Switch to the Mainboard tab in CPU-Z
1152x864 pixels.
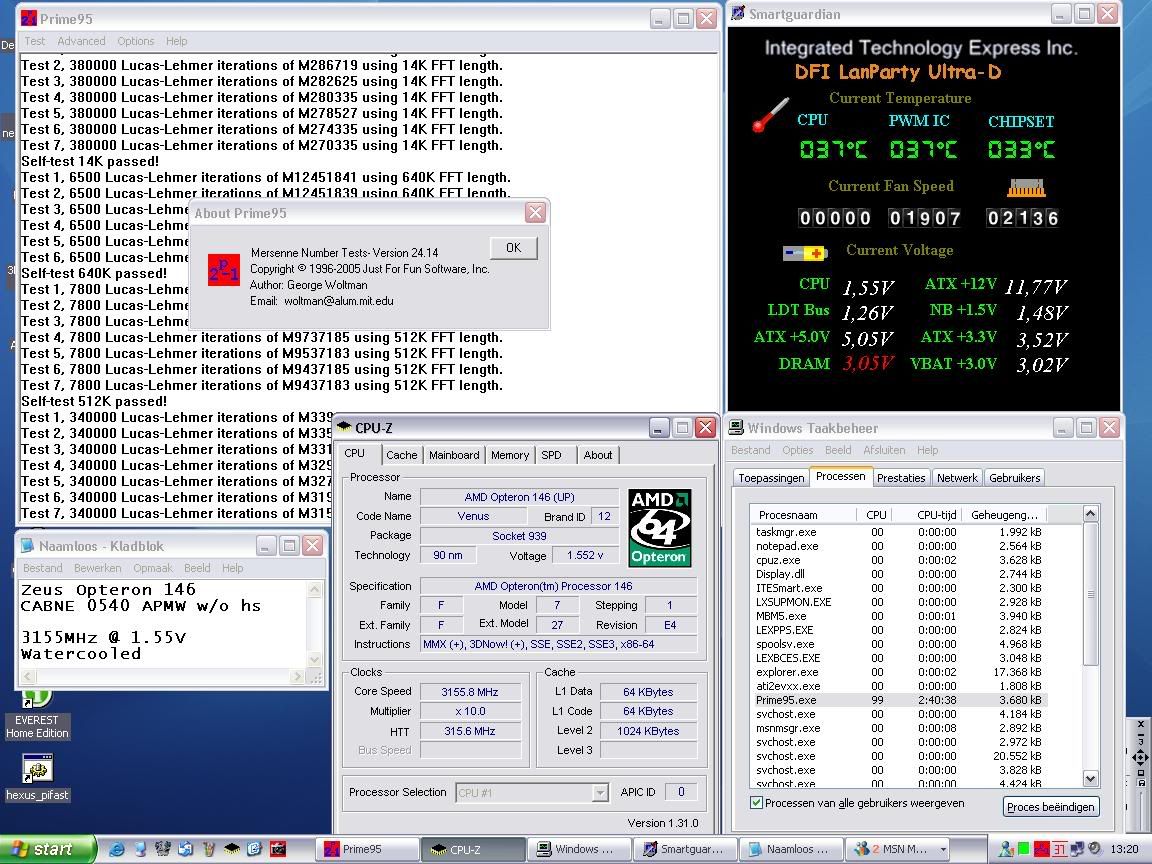coord(454,455)
